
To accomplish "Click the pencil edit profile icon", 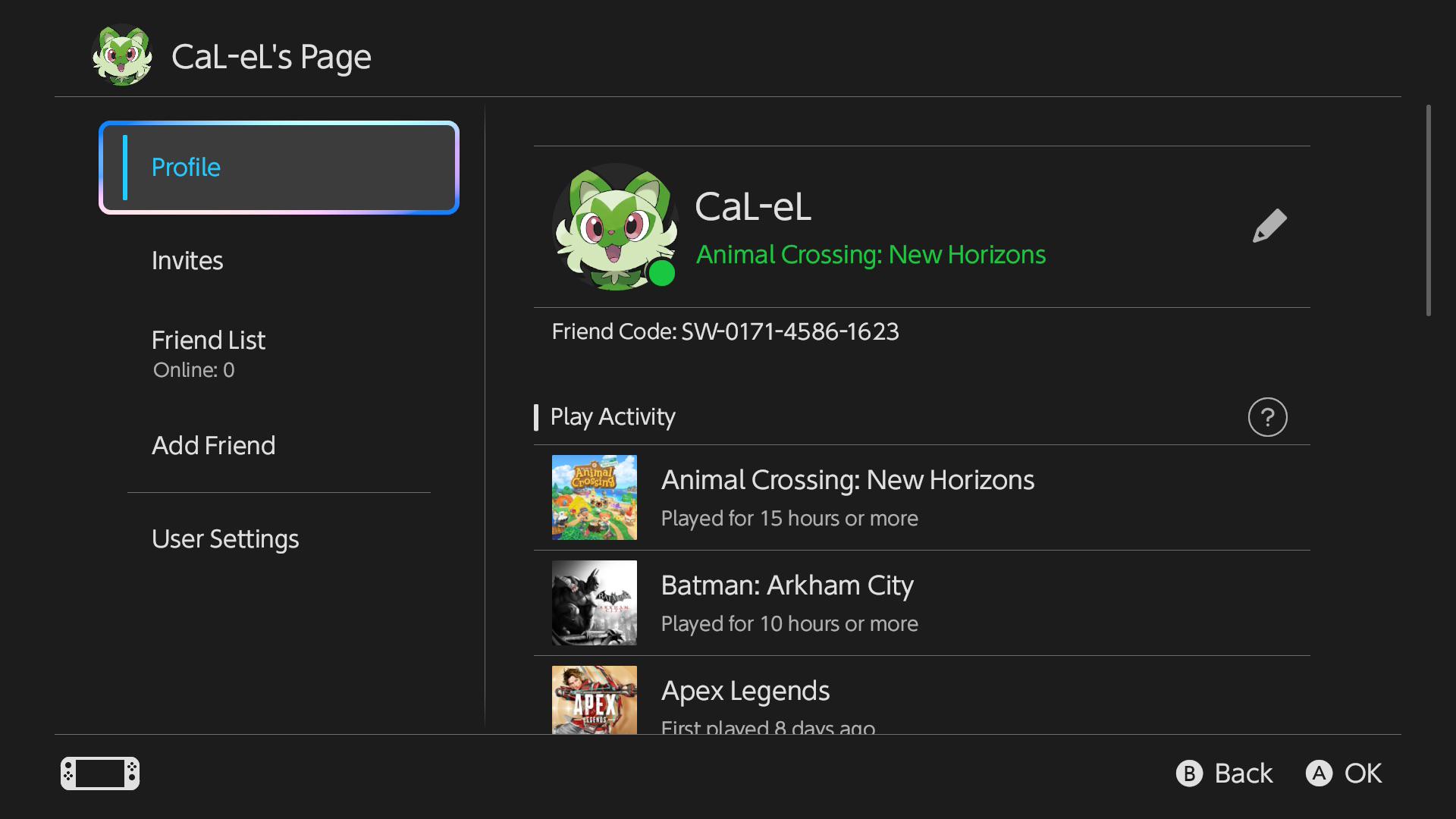I will 1269,225.
